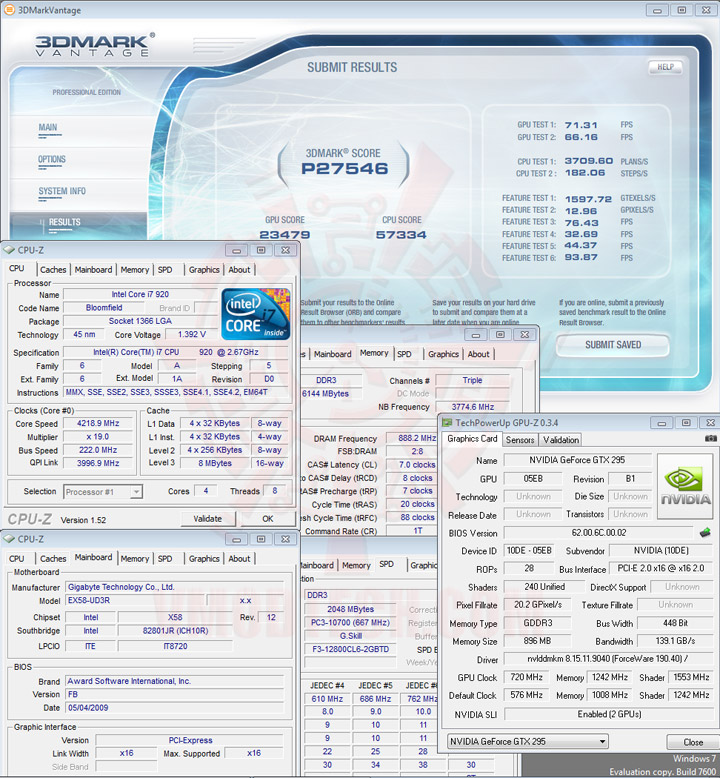The width and height of the screenshot is (720, 778).
Task: Switch to Mainboard tab in top CPU-Z window
Action: [93, 269]
